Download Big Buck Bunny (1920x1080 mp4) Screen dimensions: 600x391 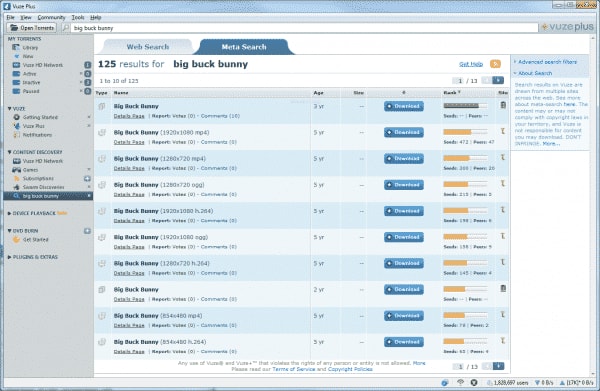point(404,132)
